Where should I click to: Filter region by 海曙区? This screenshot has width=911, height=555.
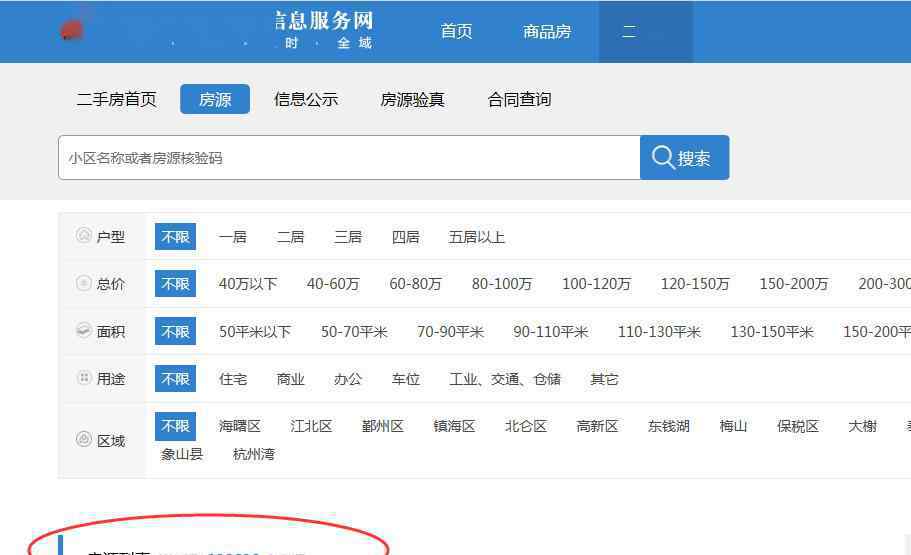[x=240, y=426]
